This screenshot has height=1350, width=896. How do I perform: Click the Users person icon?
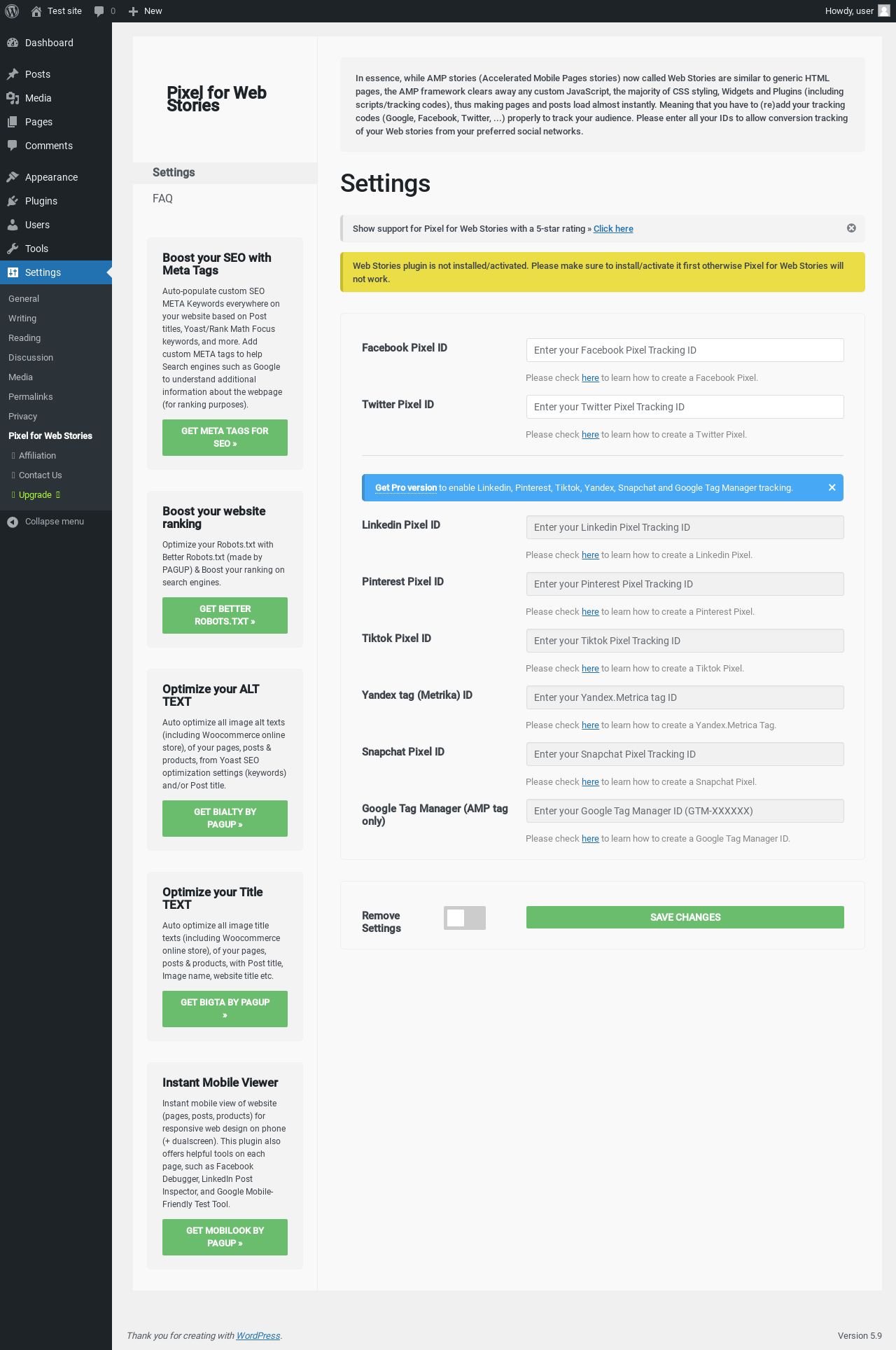[13, 225]
